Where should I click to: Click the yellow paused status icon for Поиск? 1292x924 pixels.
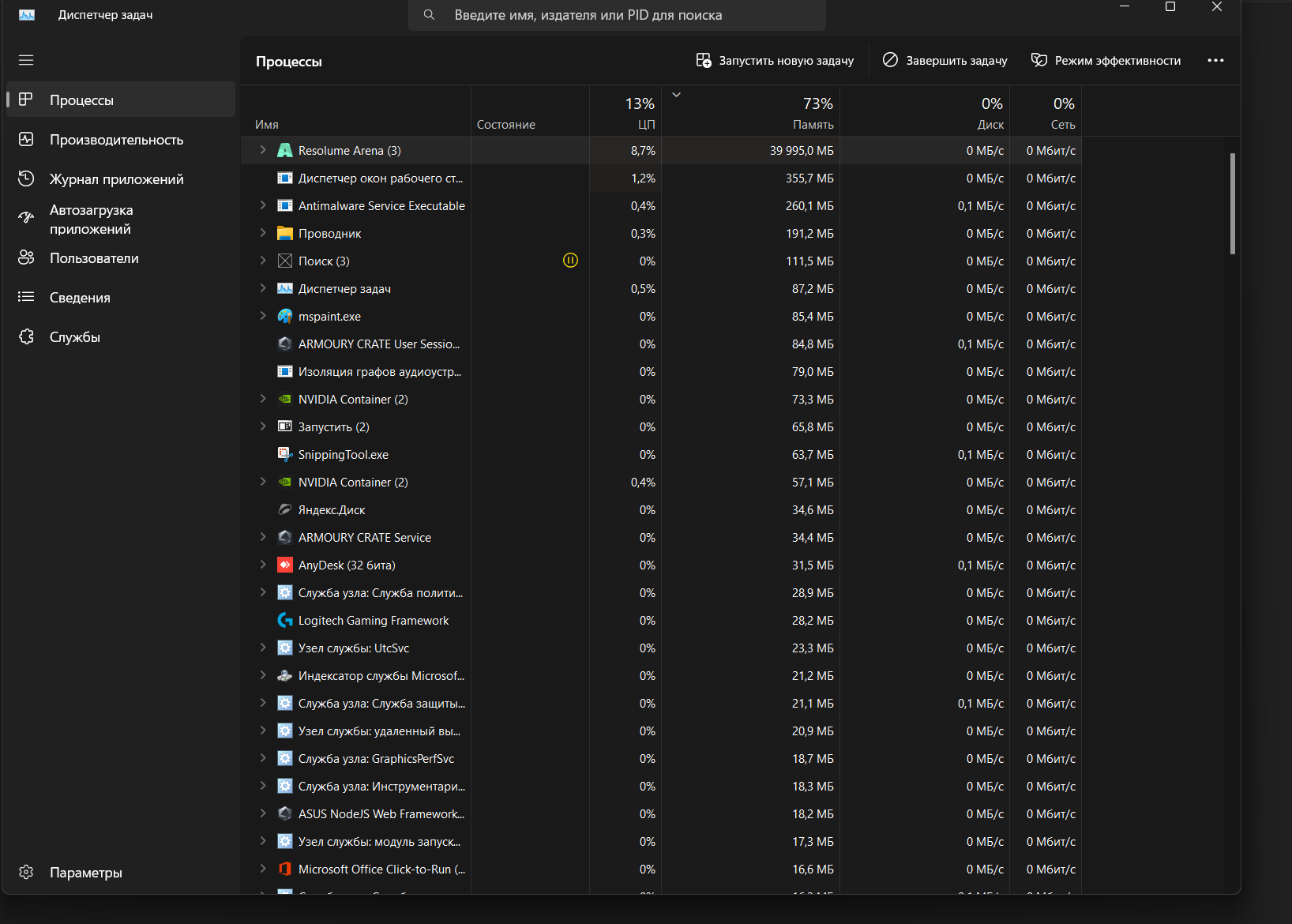click(x=570, y=261)
